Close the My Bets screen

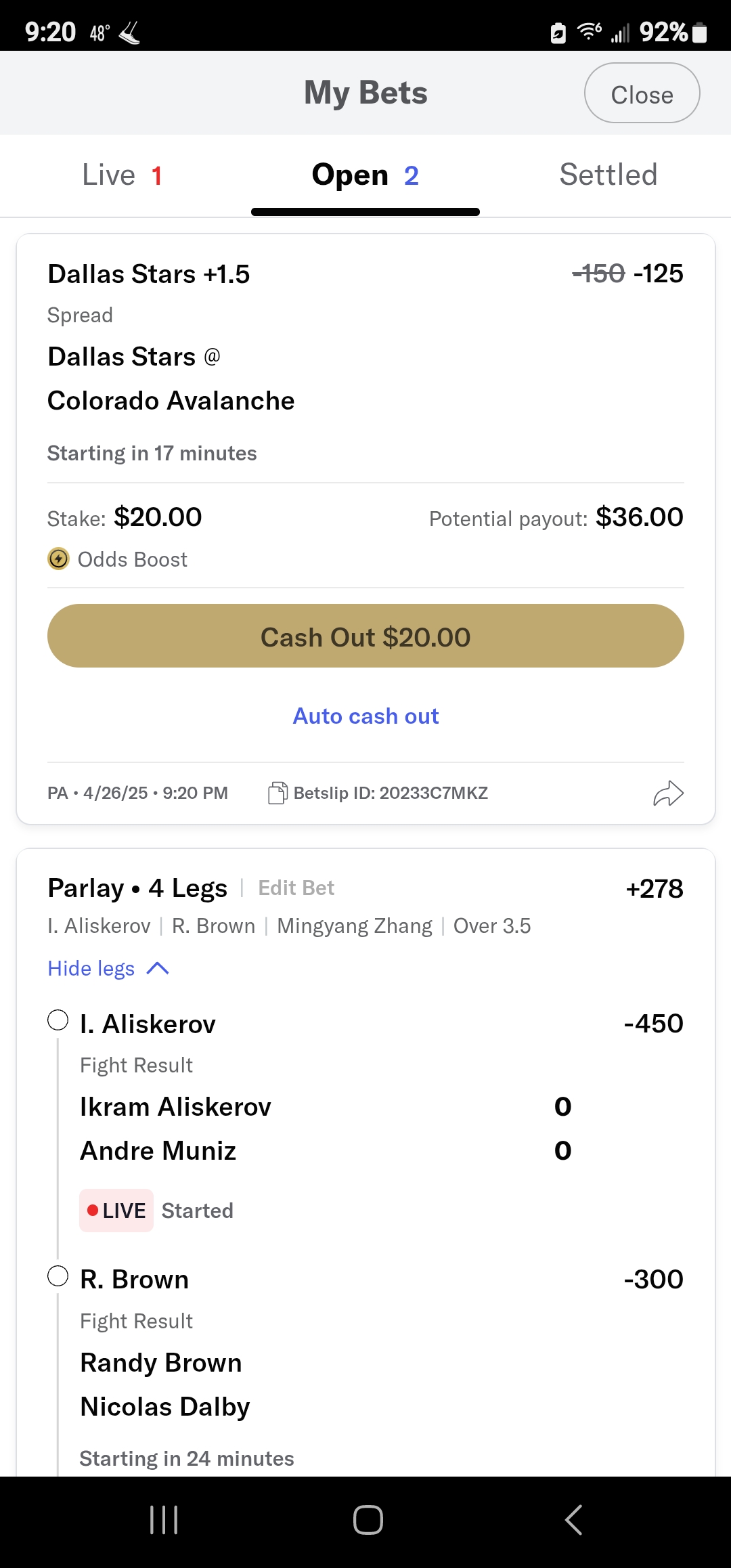point(642,93)
